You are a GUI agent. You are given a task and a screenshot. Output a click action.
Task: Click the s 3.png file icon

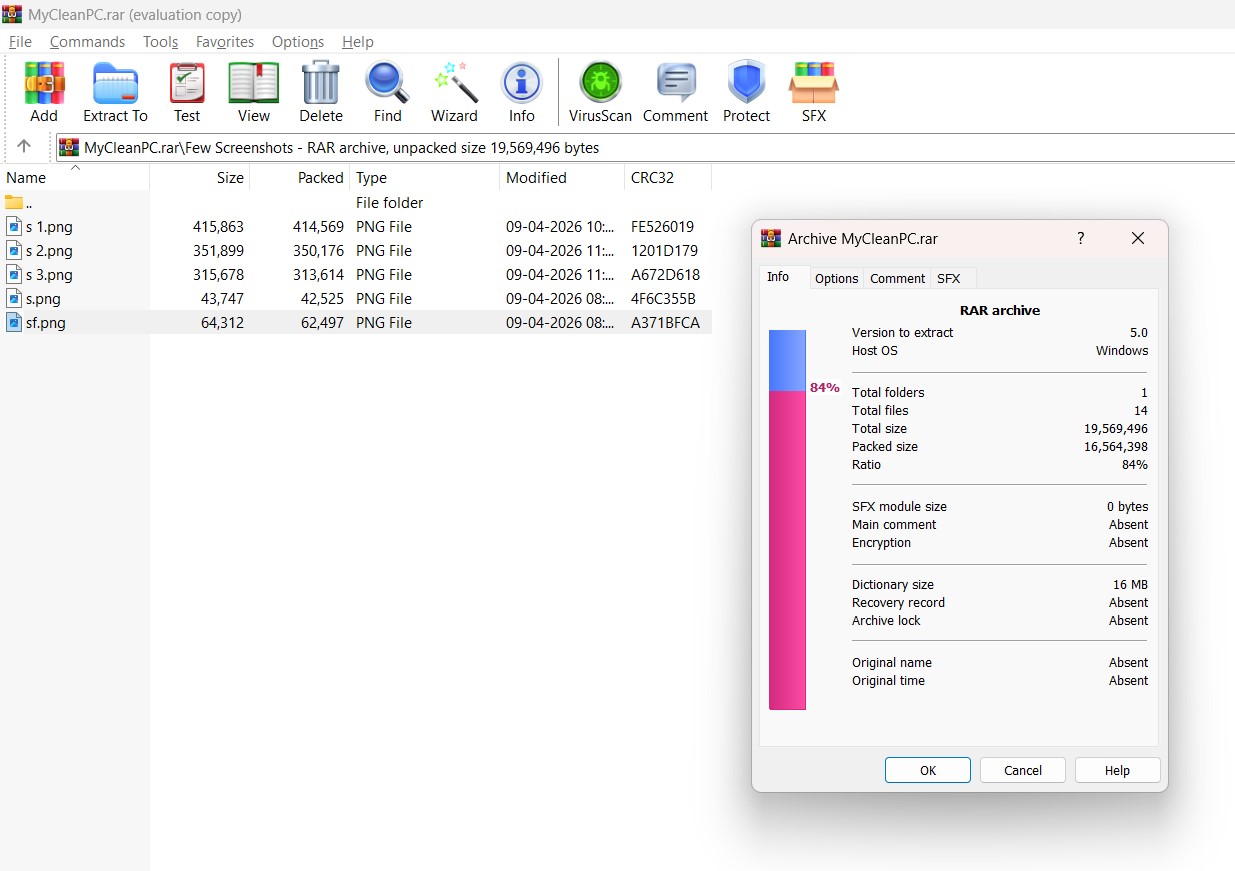[14, 275]
